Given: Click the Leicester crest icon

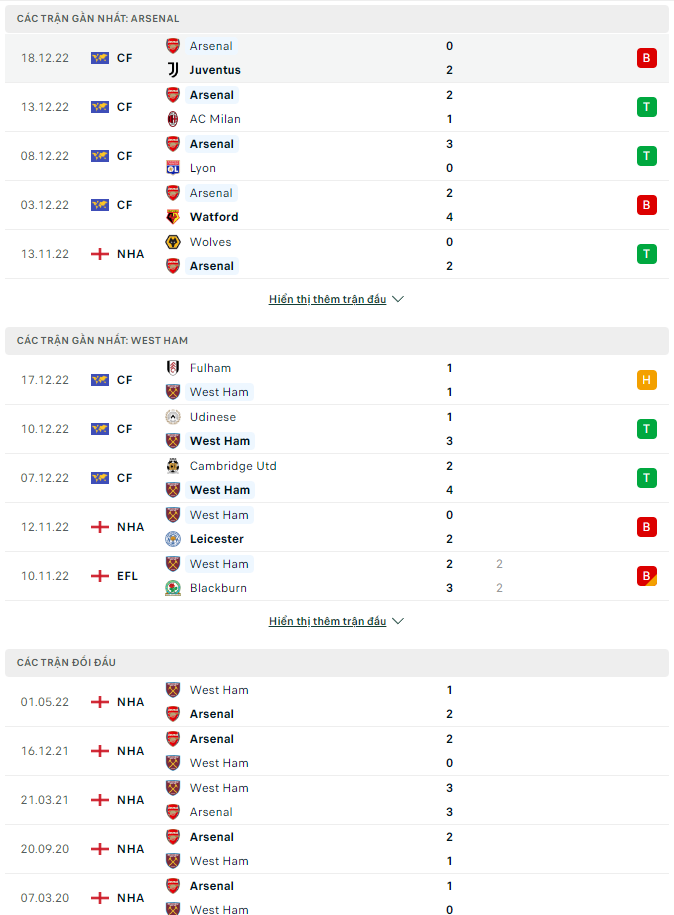Looking at the screenshot, I should [173, 539].
